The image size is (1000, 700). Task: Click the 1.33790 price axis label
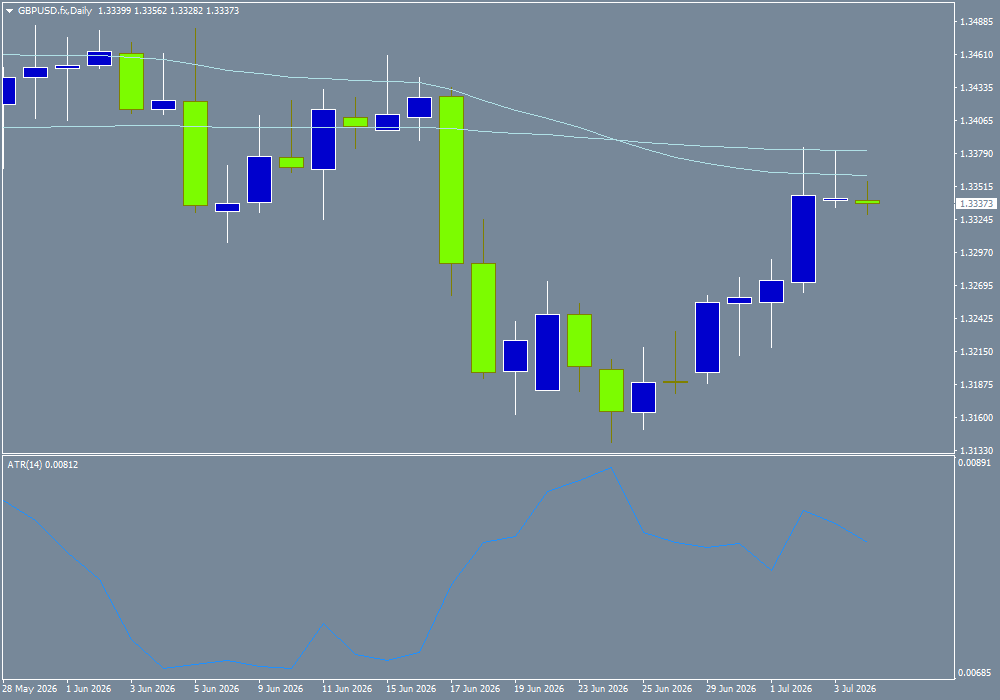(976, 154)
